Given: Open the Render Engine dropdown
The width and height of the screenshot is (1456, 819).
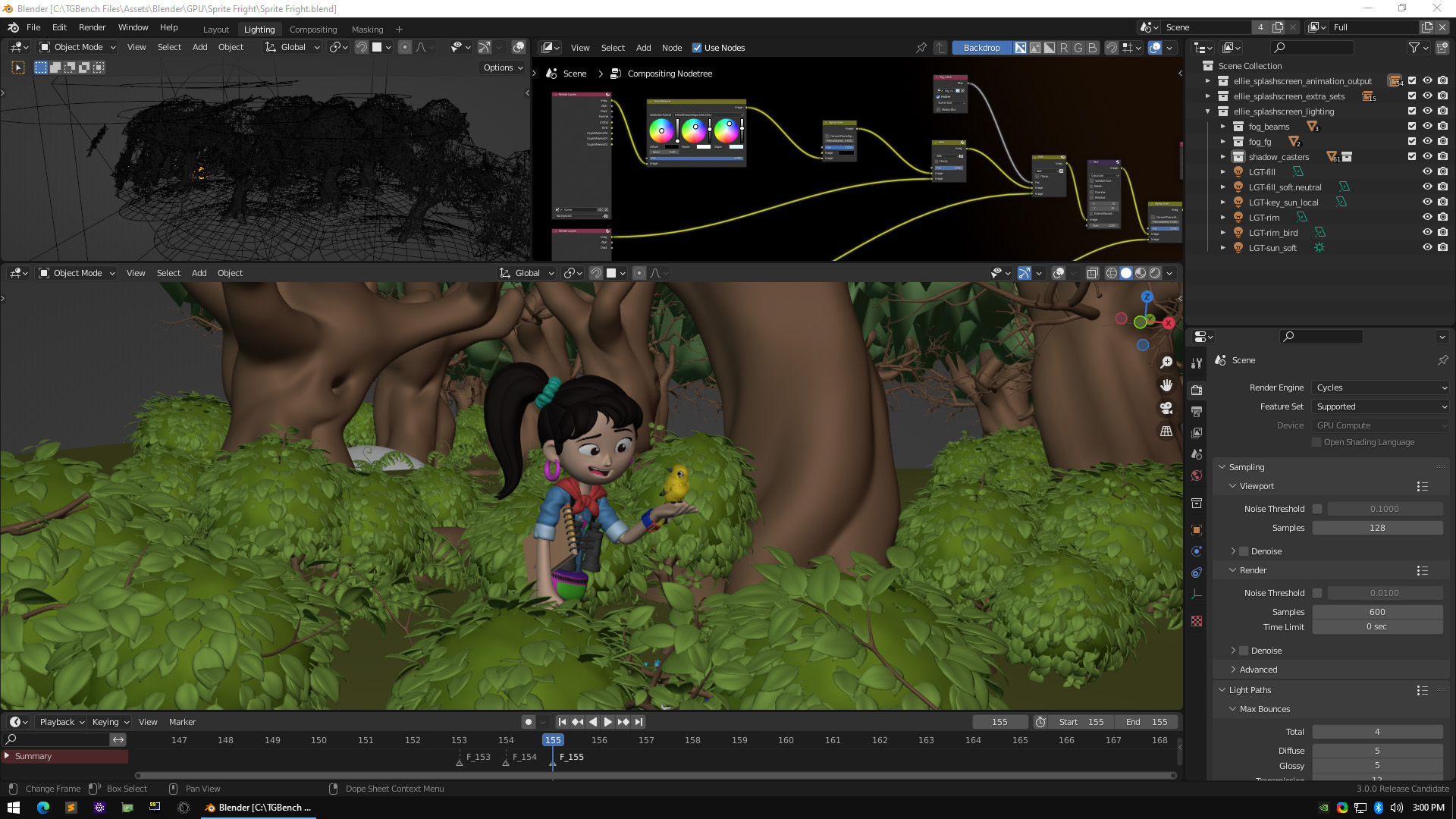Looking at the screenshot, I should [x=1381, y=388].
